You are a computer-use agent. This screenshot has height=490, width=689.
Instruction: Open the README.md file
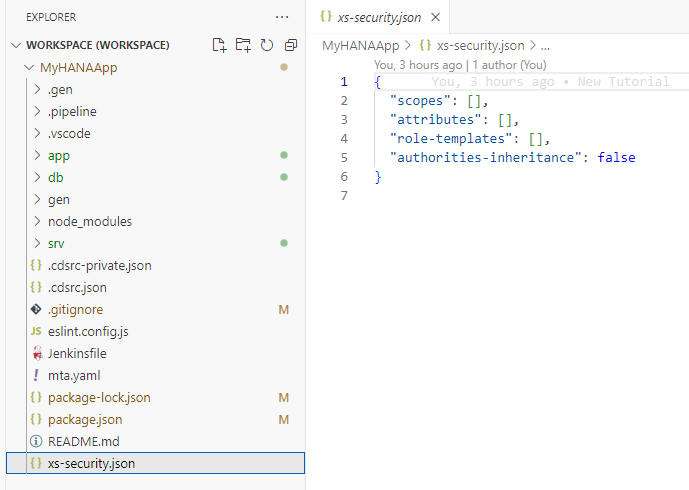(x=84, y=441)
